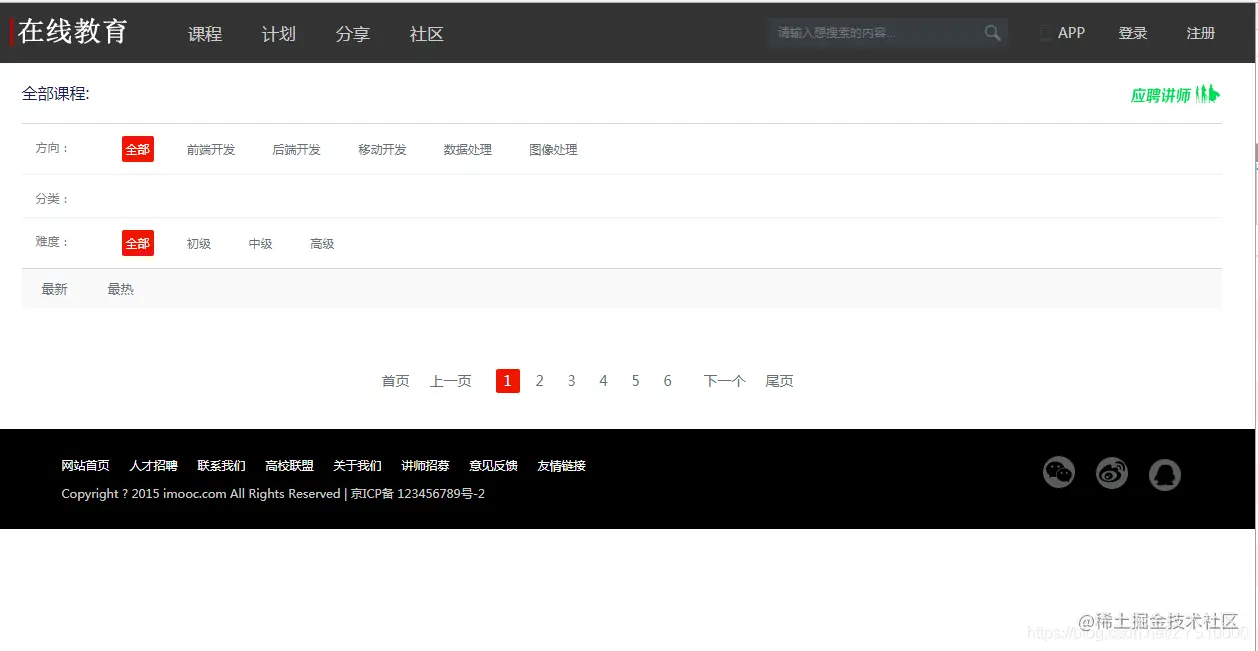Jump to page 4 in pagination
The height and width of the screenshot is (651, 1258).
click(603, 380)
